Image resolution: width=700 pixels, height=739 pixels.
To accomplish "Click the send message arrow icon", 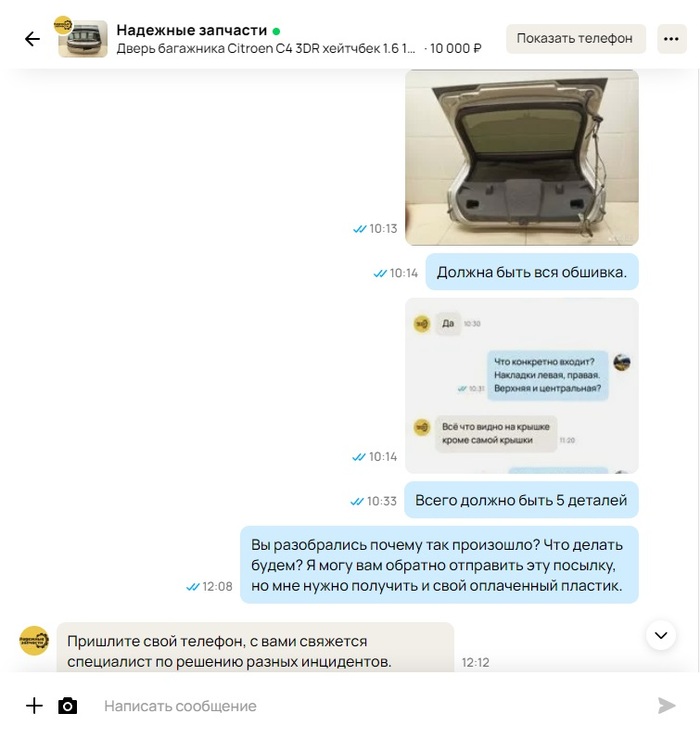I will pos(667,706).
